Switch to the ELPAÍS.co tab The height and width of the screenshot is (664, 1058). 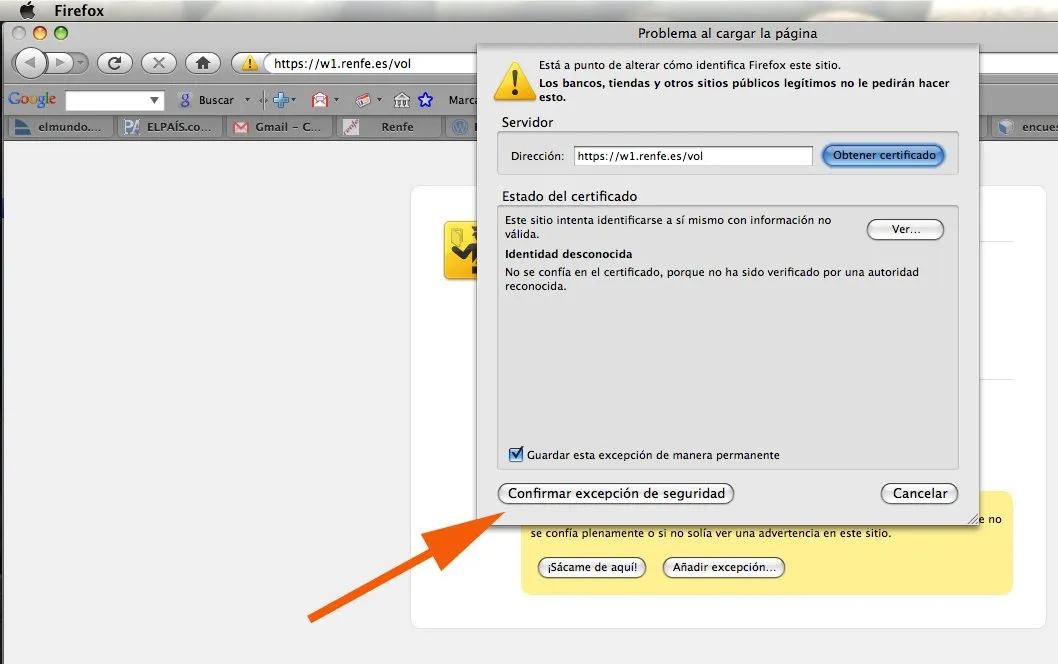[169, 127]
